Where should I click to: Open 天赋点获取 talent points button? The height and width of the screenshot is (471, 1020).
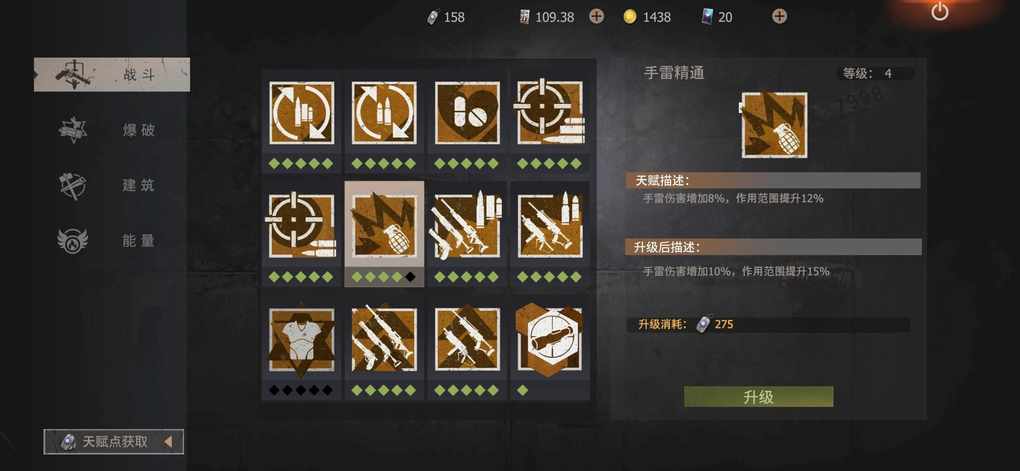point(114,442)
